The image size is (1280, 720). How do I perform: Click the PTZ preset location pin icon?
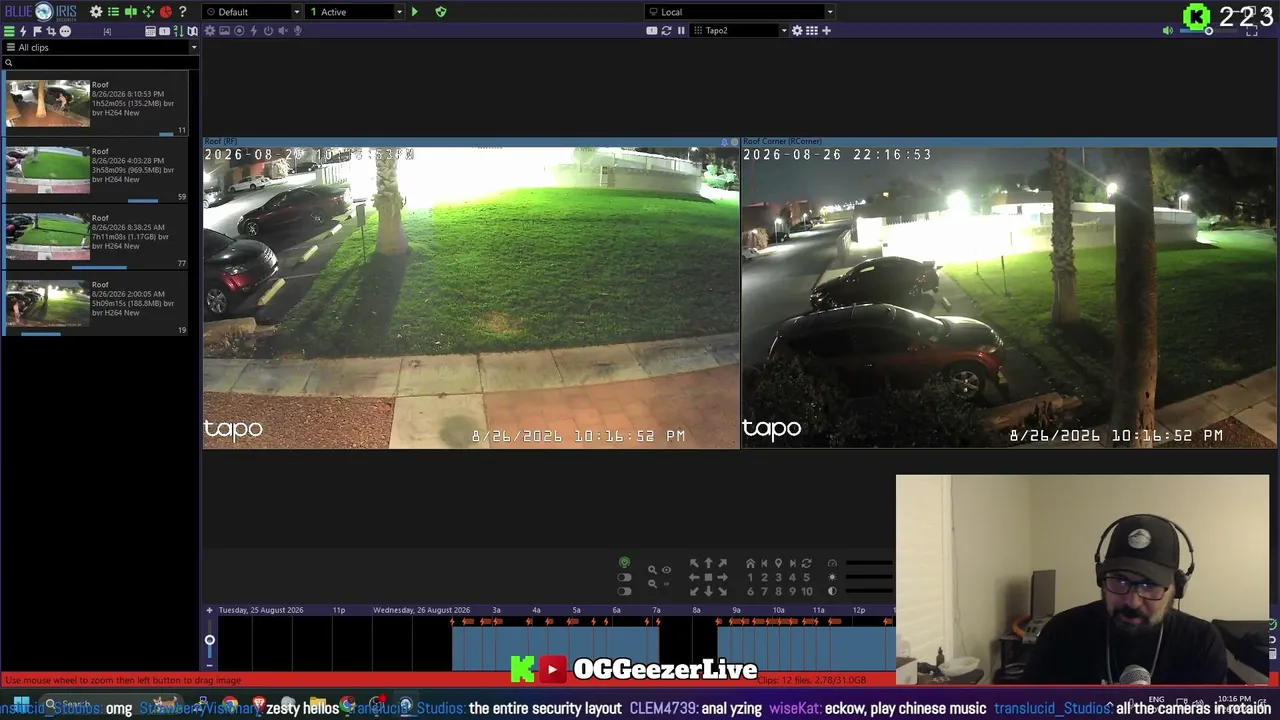pyautogui.click(x=778, y=563)
